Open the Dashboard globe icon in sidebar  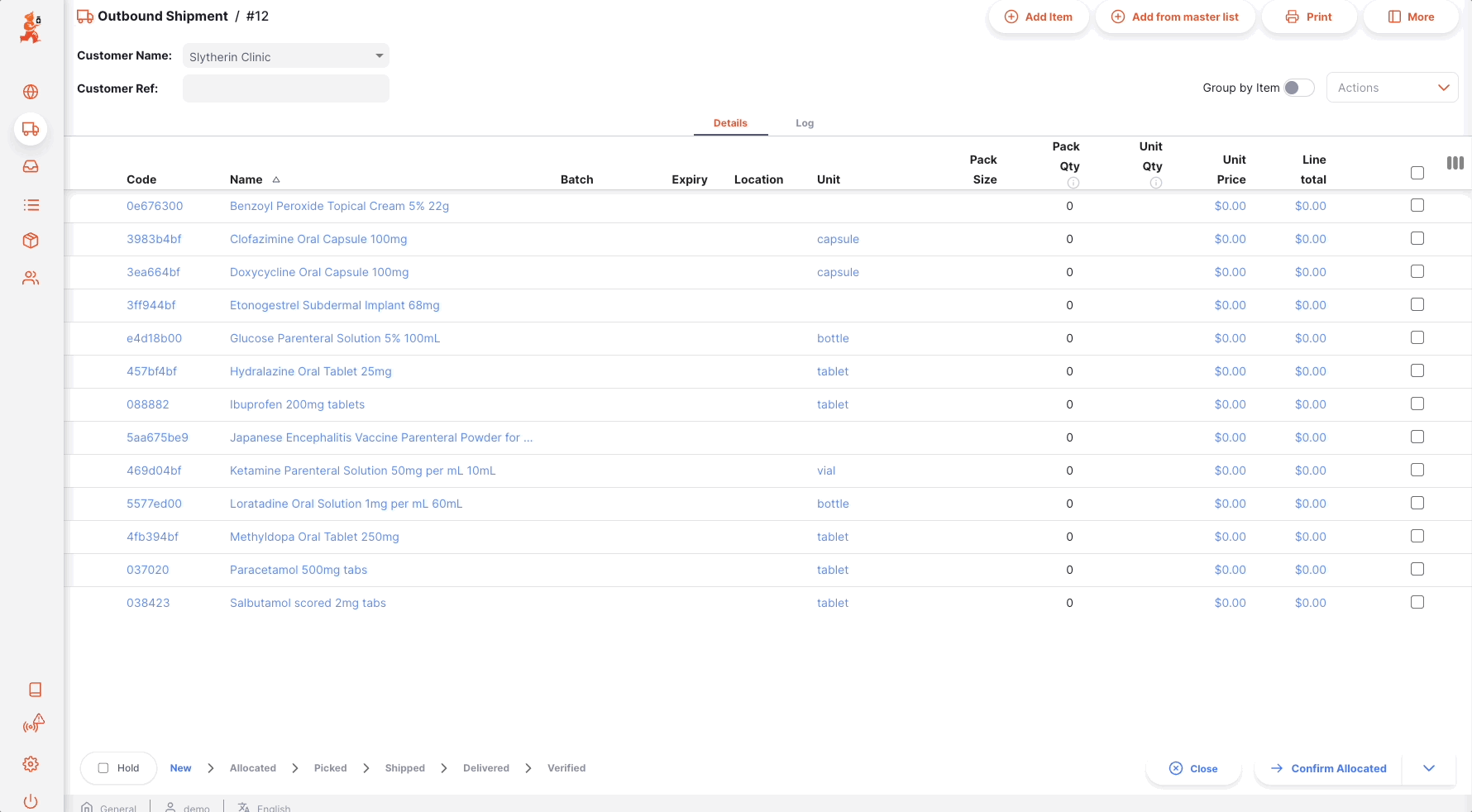tap(31, 92)
